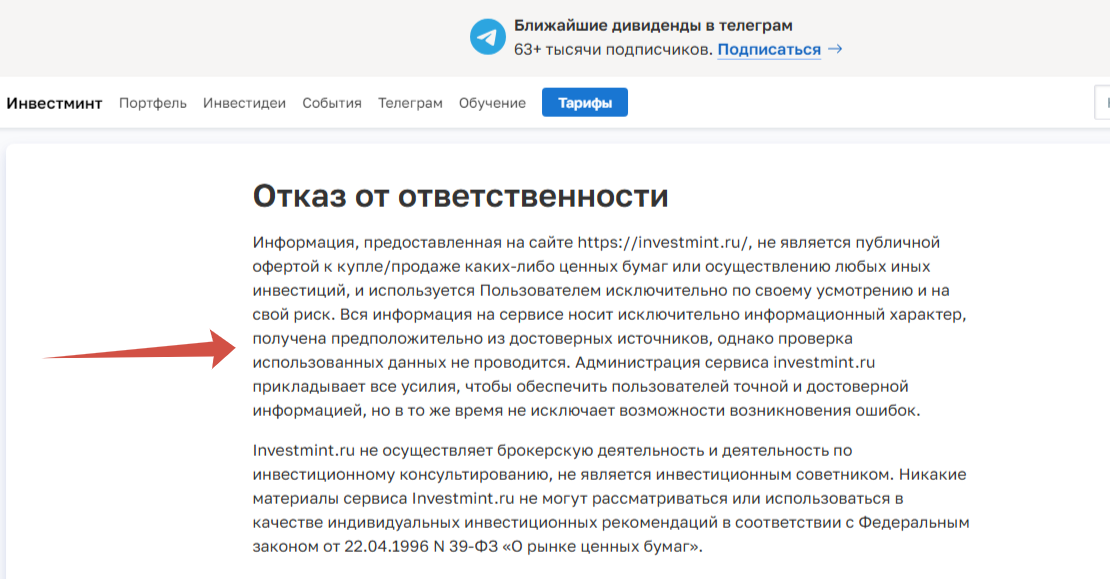Click the text 22.04.1996 N 39-ФЗ

point(420,546)
